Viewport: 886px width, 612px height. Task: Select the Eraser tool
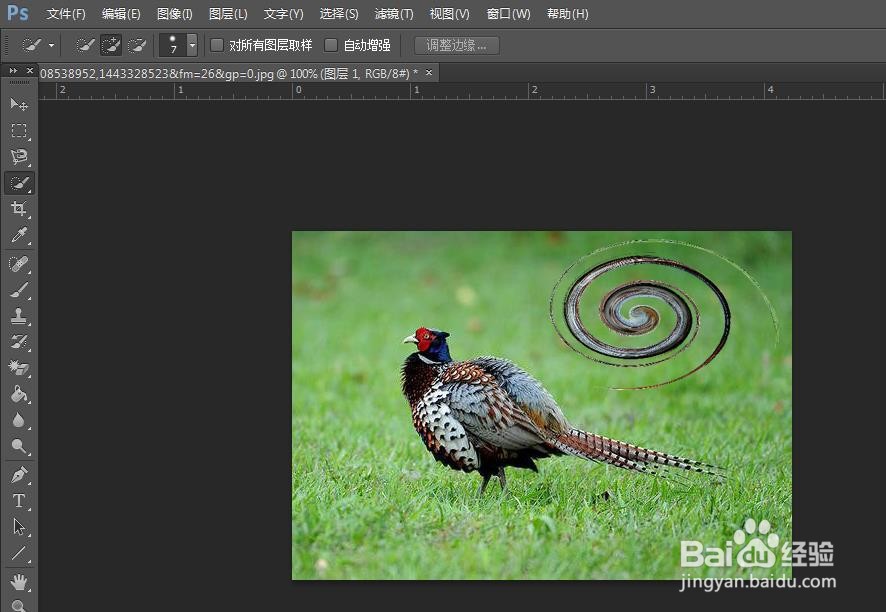pos(19,368)
